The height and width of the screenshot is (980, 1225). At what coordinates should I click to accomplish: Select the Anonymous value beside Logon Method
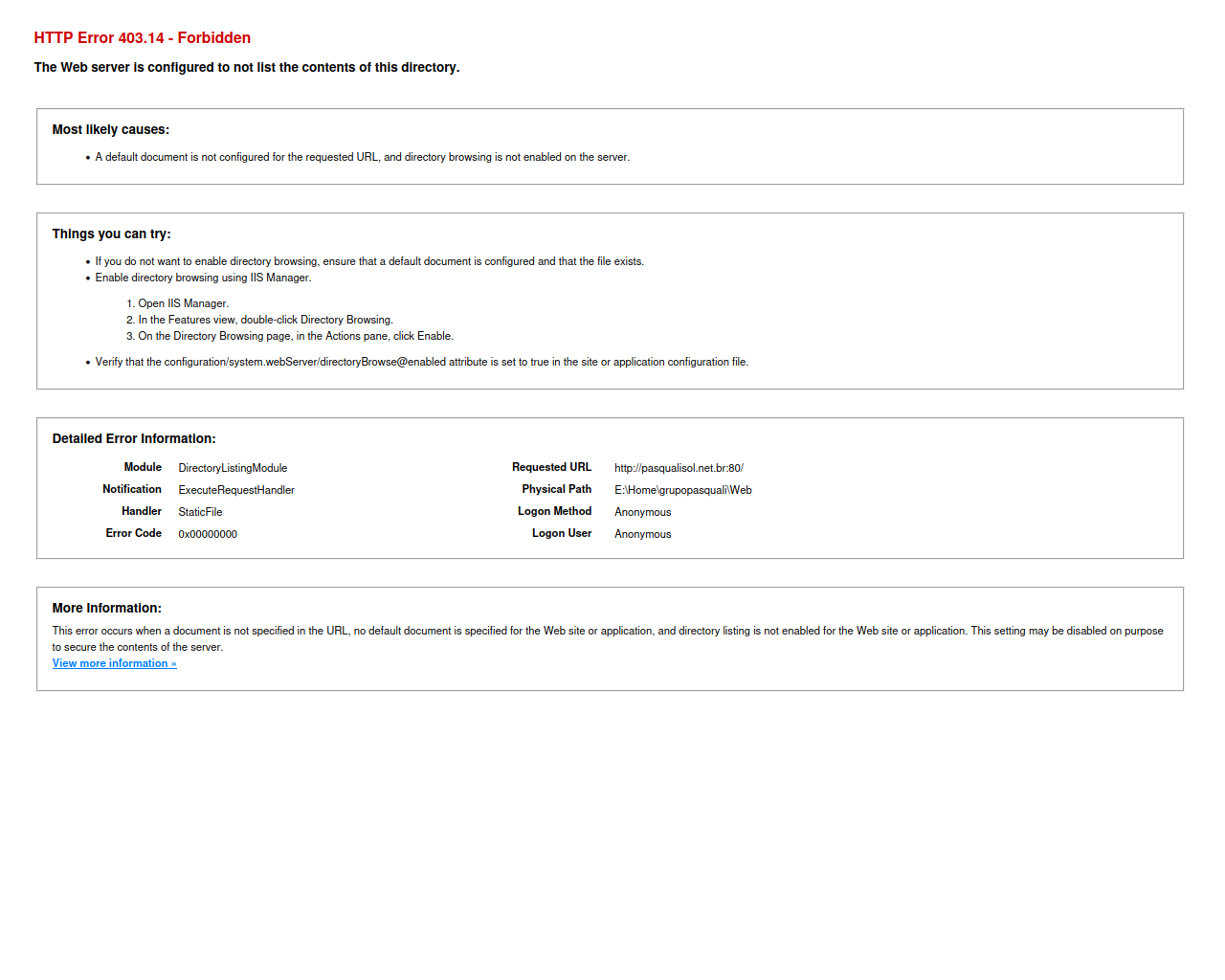[643, 512]
